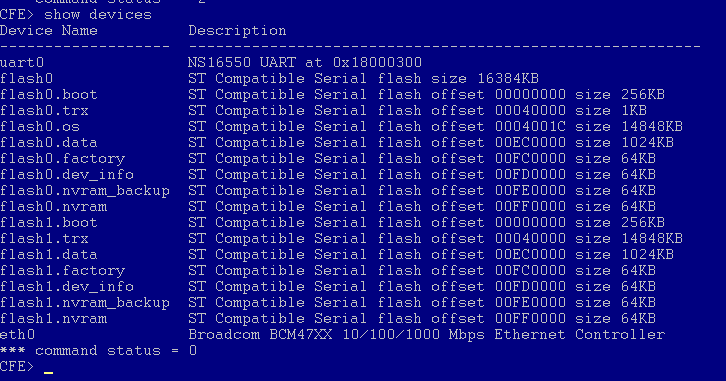
Task: Click the 'command status = 0' line
Action: point(98,350)
